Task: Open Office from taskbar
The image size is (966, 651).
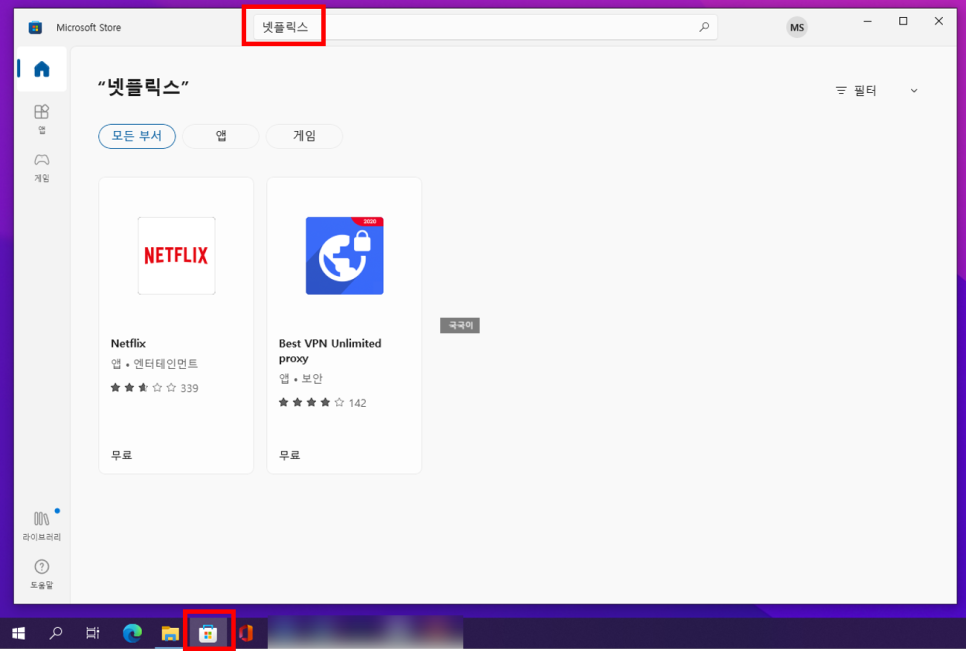Action: click(246, 633)
